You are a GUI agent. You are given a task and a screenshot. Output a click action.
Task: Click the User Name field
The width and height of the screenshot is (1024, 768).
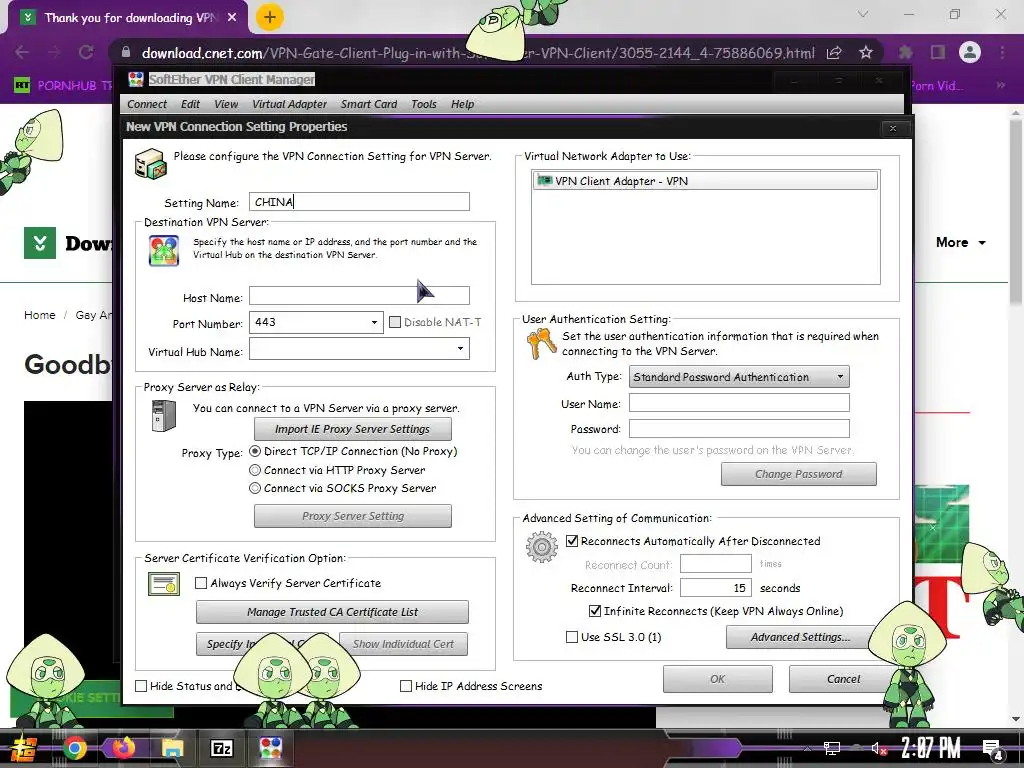click(x=739, y=403)
